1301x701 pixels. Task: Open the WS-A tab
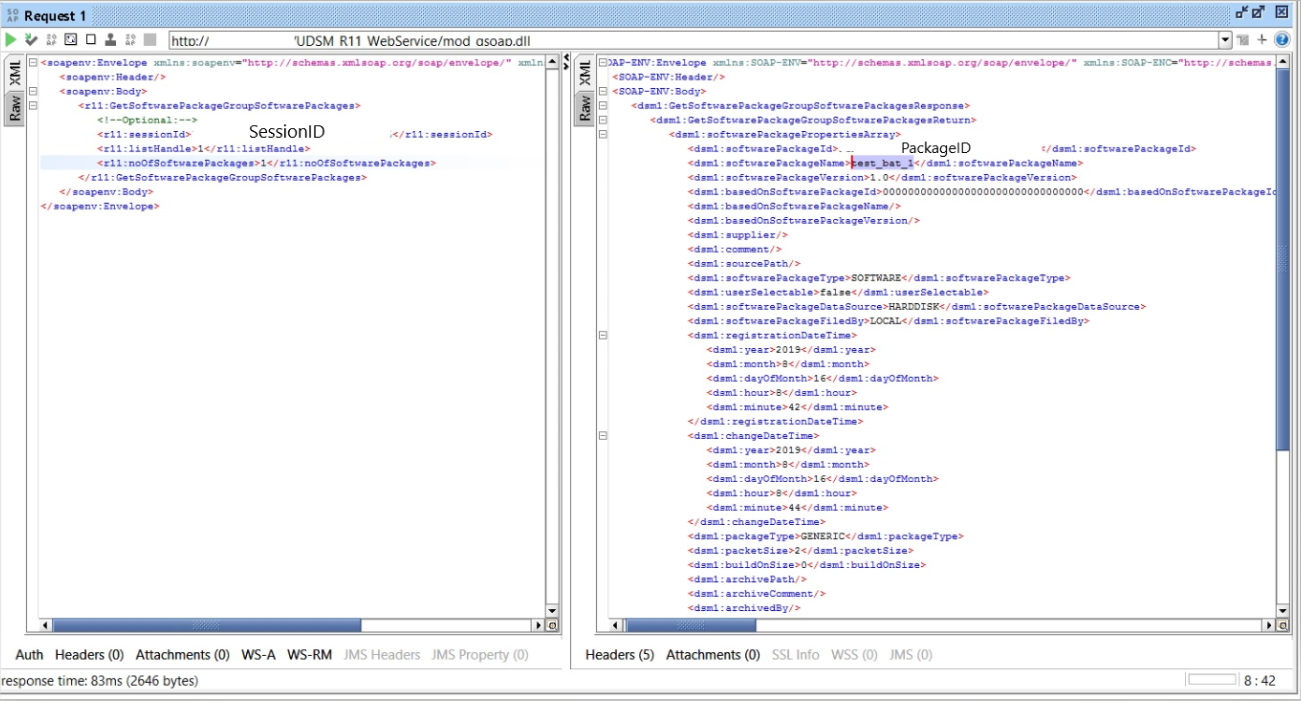click(x=258, y=655)
